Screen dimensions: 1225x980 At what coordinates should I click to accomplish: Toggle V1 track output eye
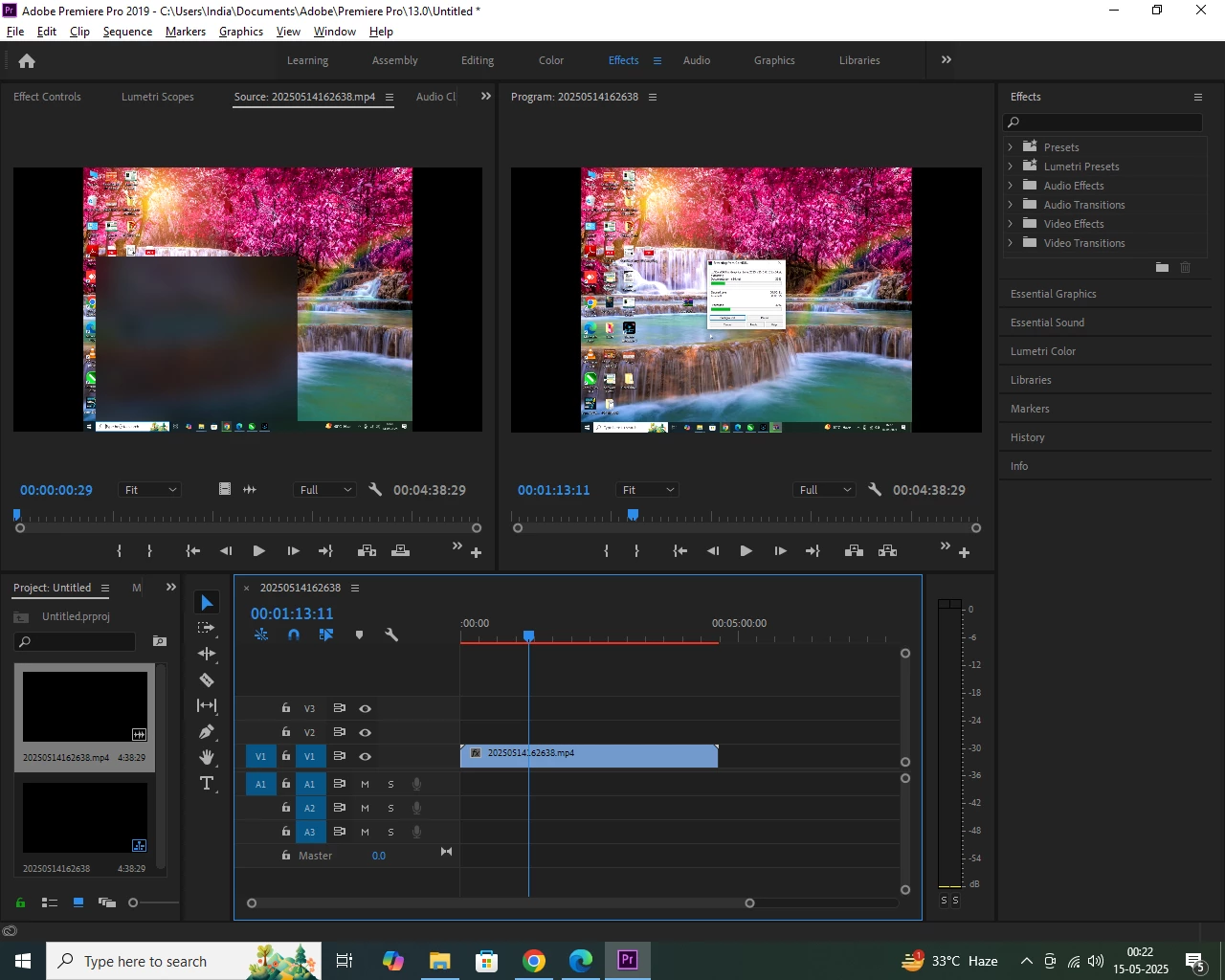365,756
